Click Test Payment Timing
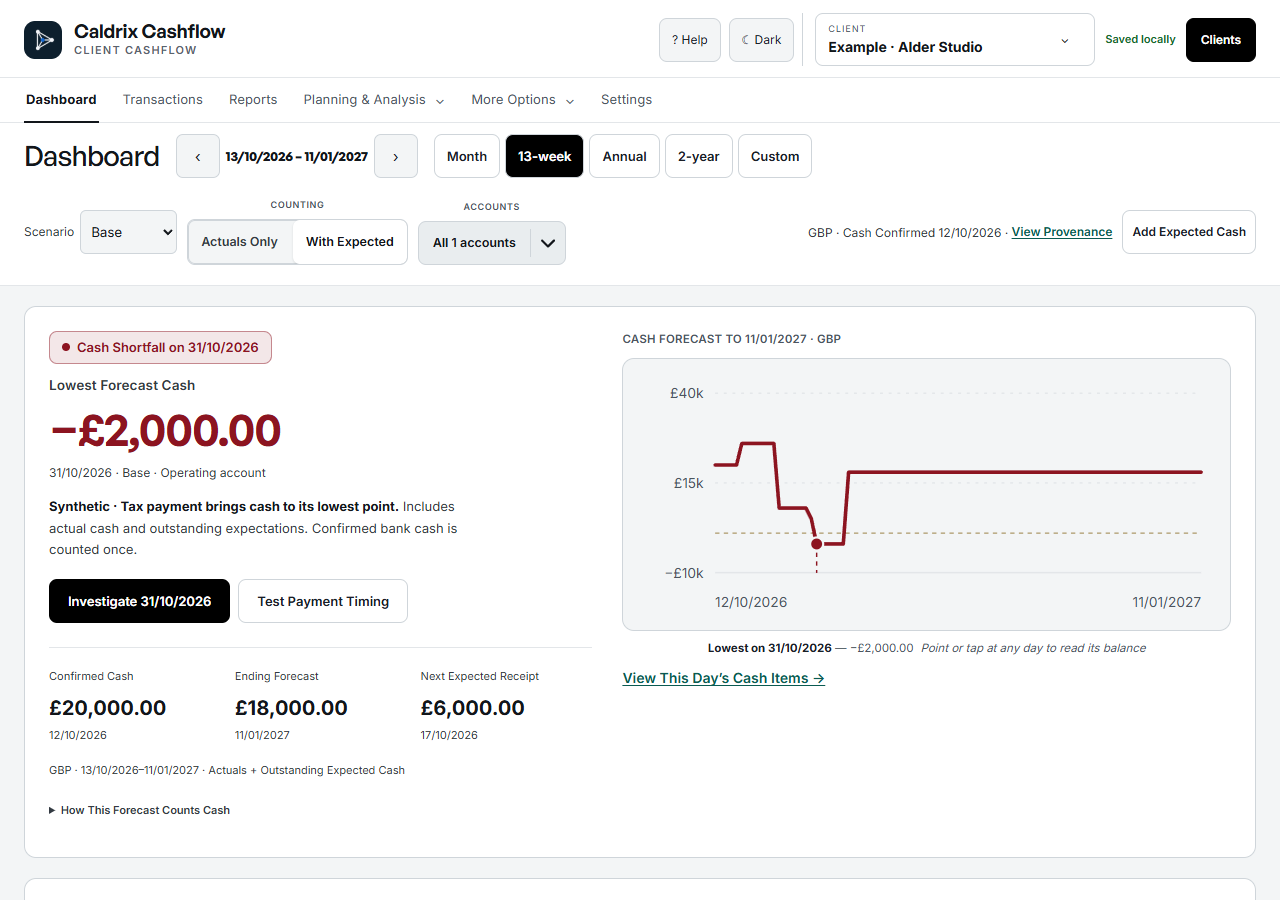 click(323, 601)
